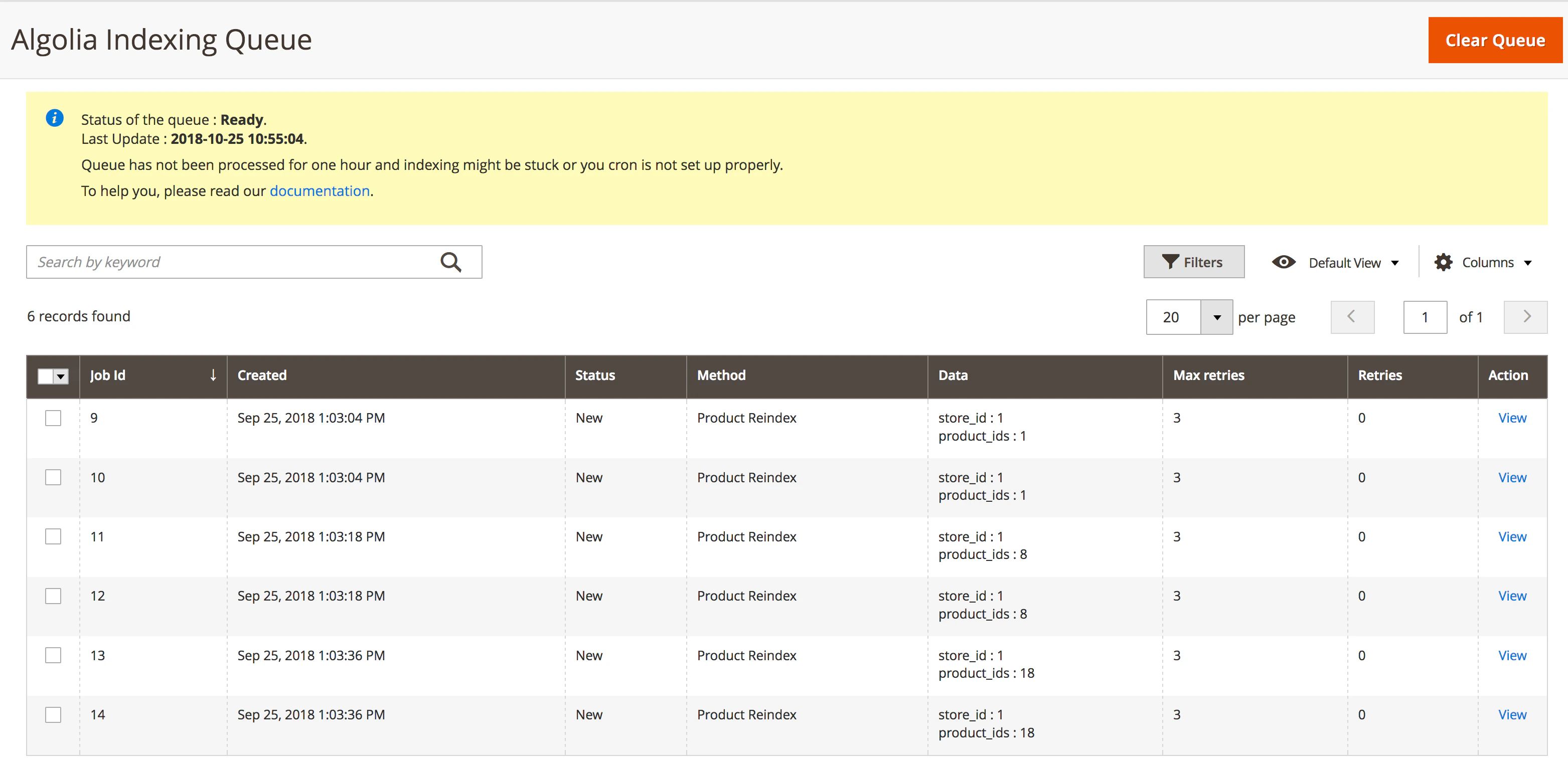This screenshot has height=766, width=1568.
Task: Sort by the Created column header
Action: [262, 375]
